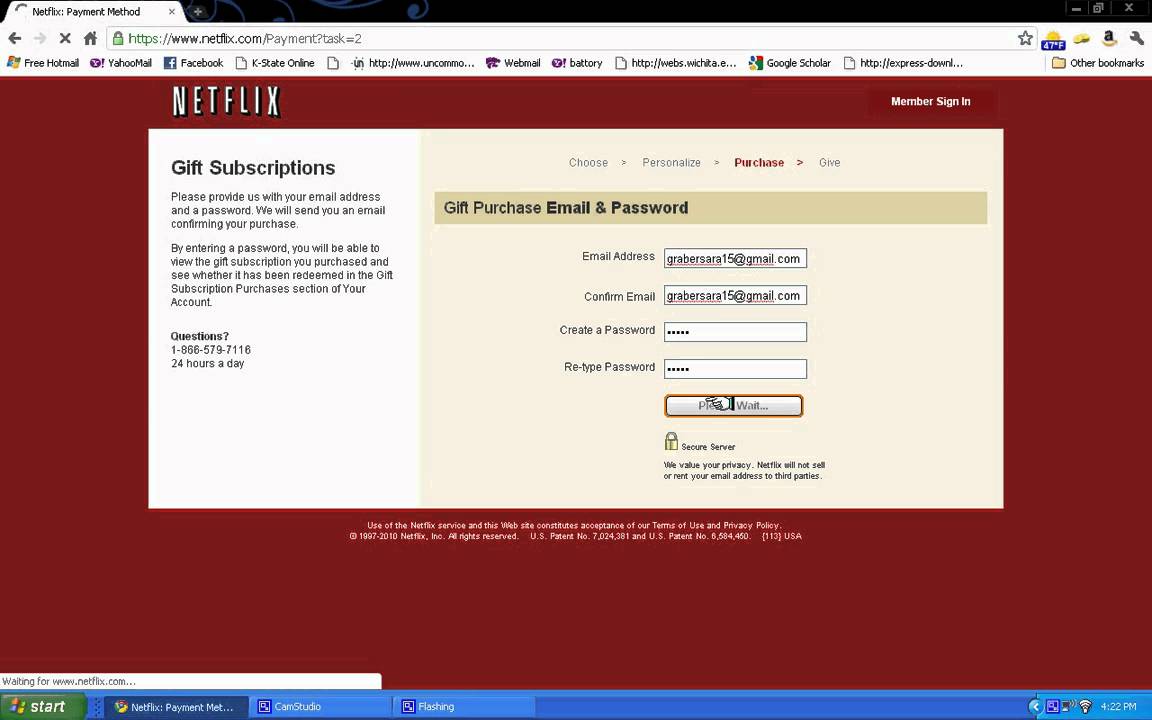
Task: Click Member Sign In button
Action: pos(931,101)
